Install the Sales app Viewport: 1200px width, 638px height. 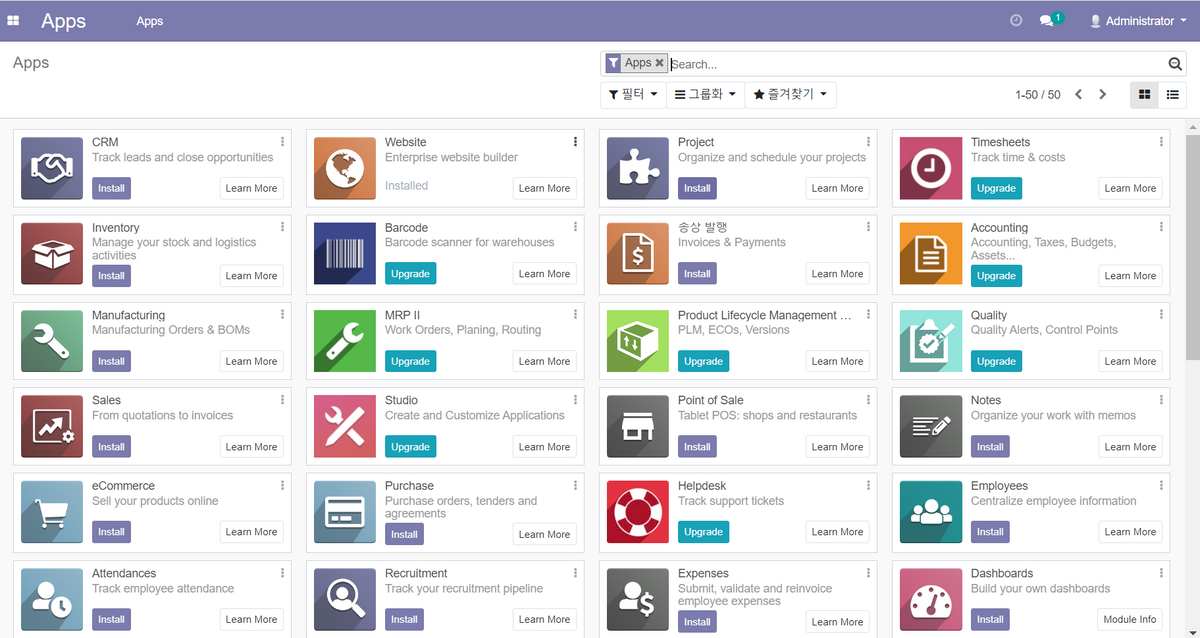(111, 446)
